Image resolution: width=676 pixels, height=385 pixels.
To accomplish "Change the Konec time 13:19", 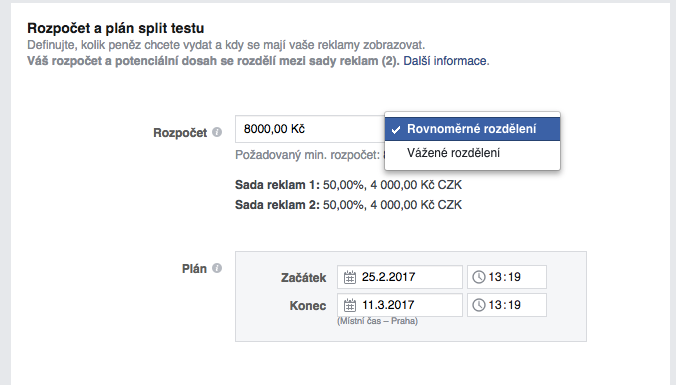I will (x=507, y=305).
